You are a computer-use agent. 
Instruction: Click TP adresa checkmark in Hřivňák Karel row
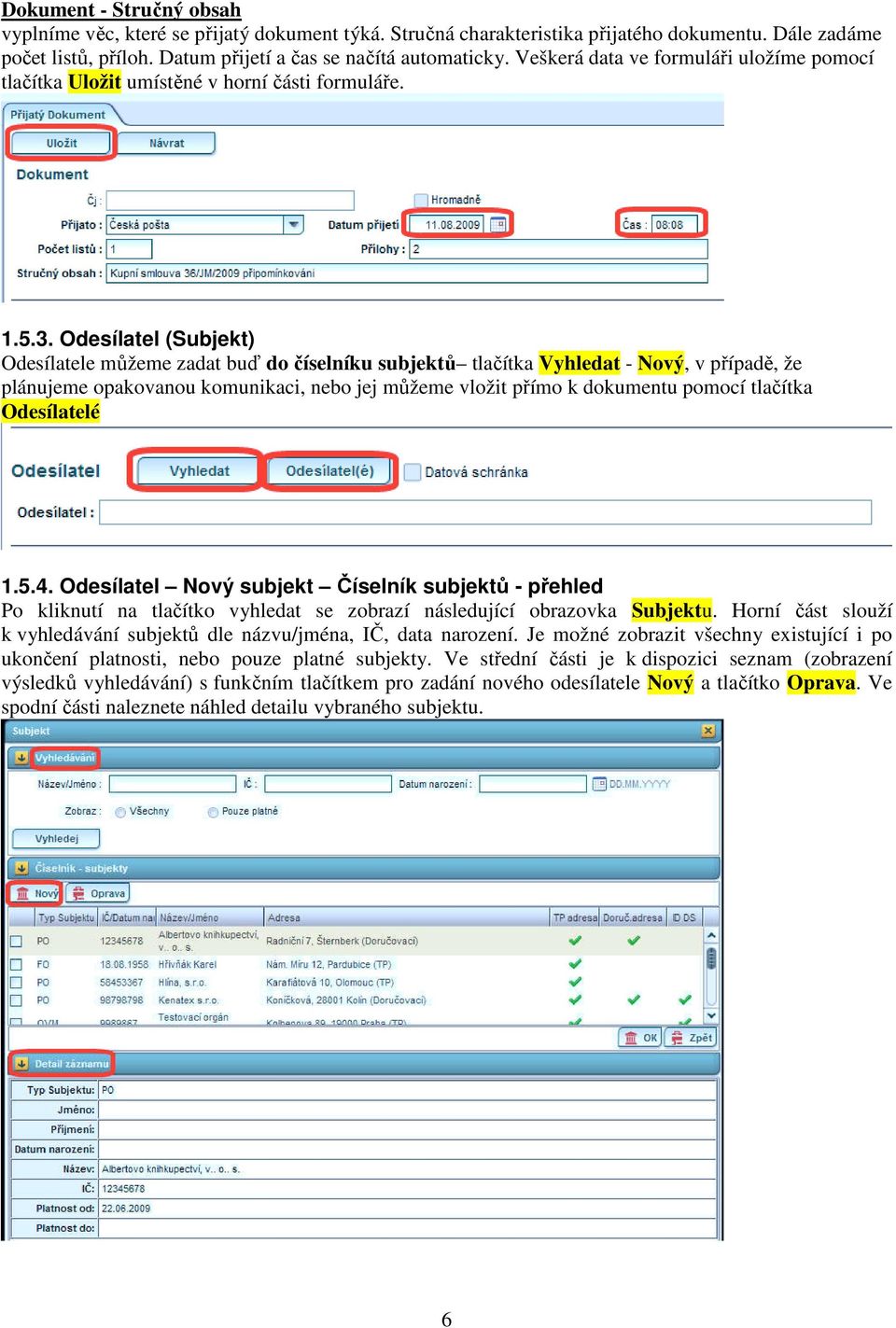click(575, 964)
